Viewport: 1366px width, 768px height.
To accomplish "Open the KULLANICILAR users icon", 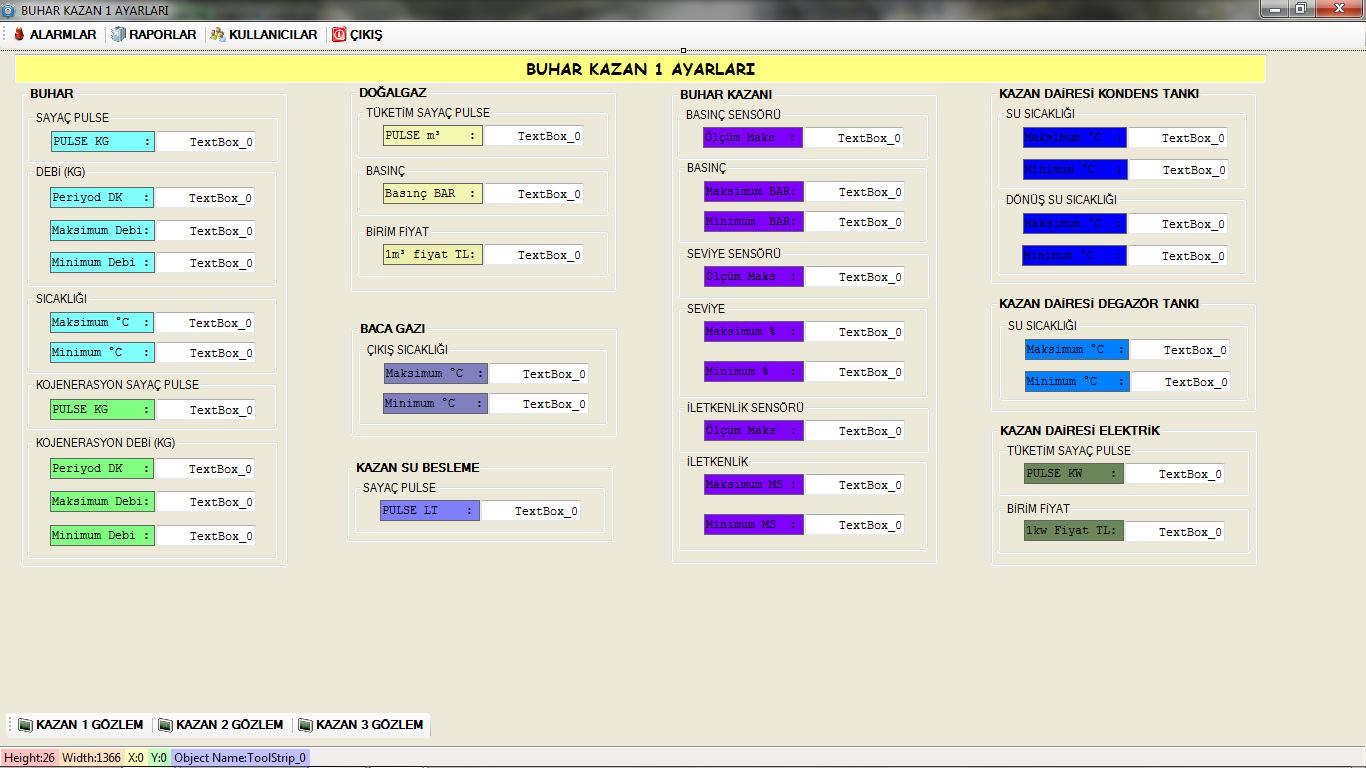I will tap(218, 34).
